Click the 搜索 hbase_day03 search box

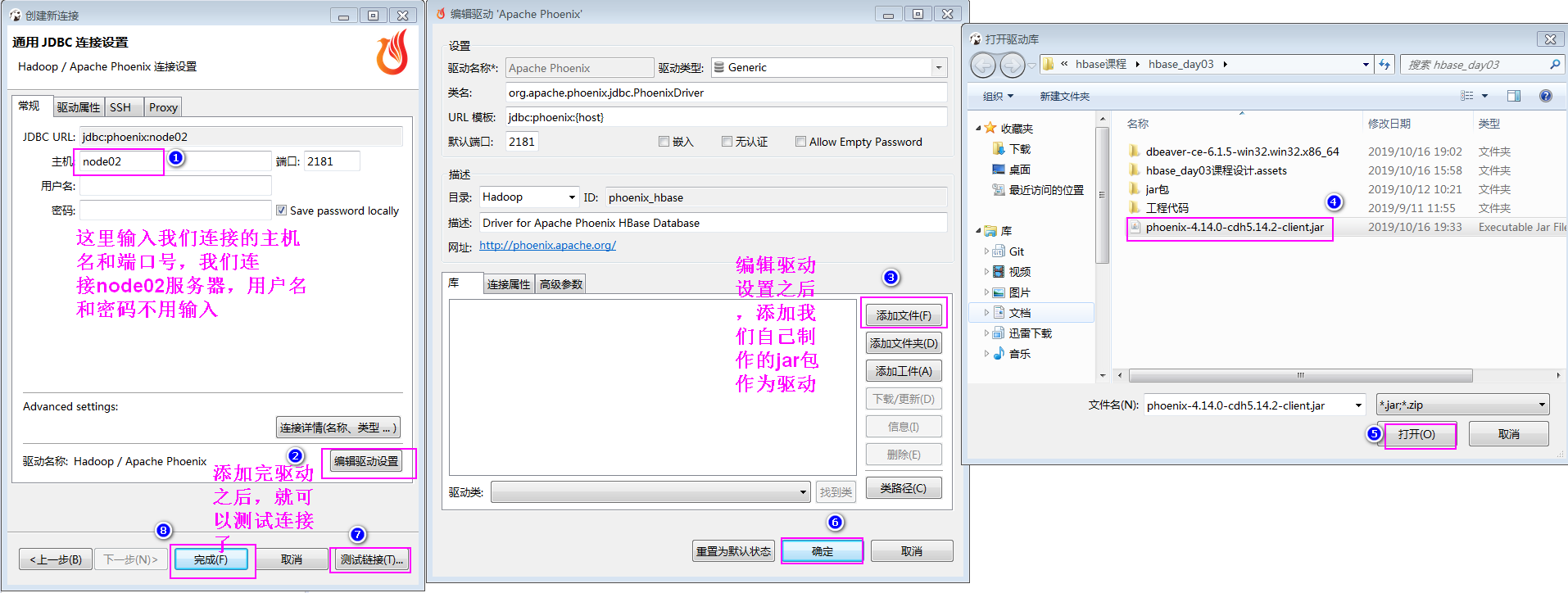coord(1482,64)
